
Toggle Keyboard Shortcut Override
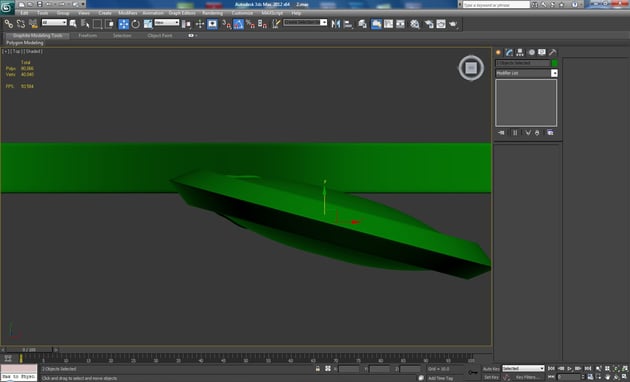tap(212, 24)
